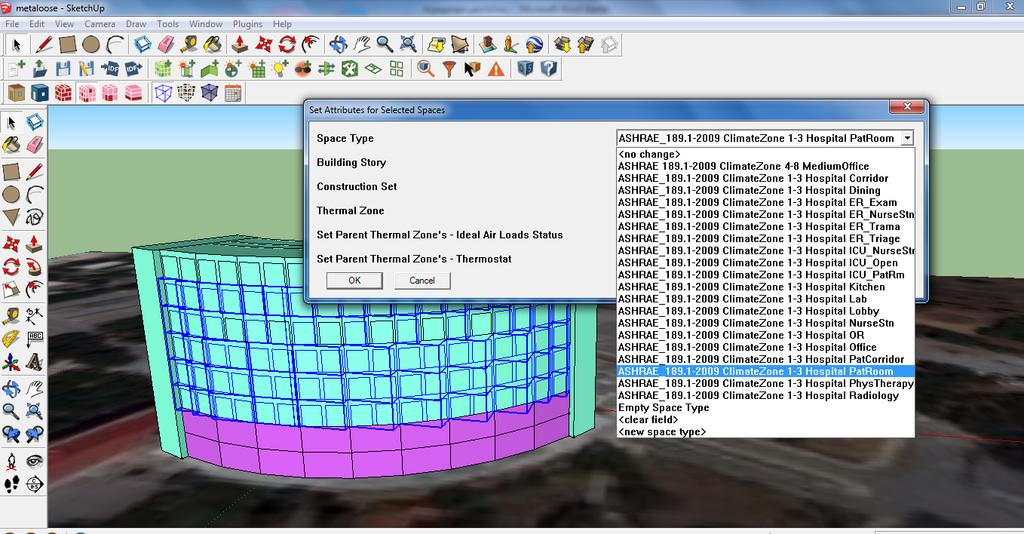Select the 'Hospital ER_Exam' option
Viewport: 1024px width, 534px height.
765,202
